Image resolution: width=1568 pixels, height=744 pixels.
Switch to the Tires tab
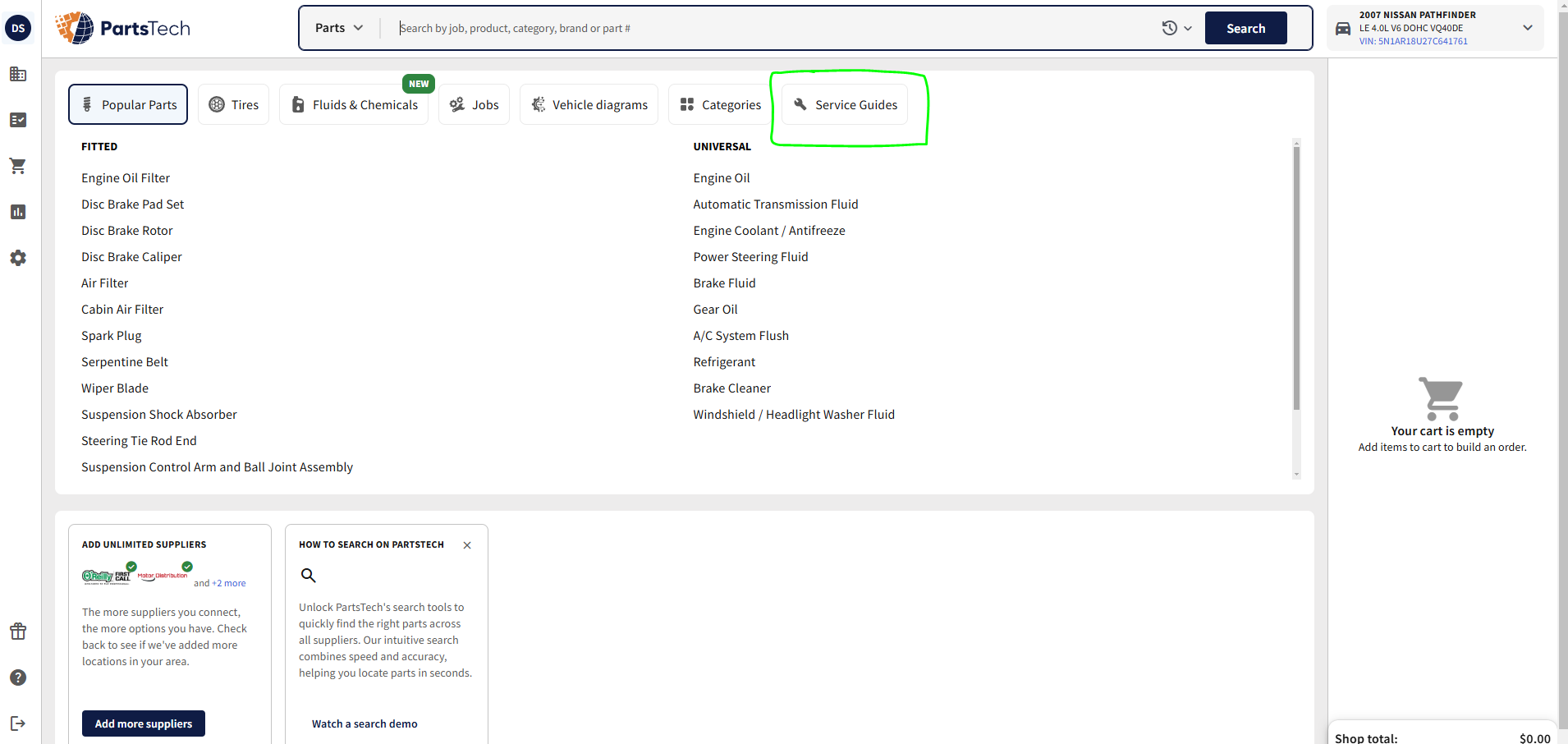(x=234, y=105)
